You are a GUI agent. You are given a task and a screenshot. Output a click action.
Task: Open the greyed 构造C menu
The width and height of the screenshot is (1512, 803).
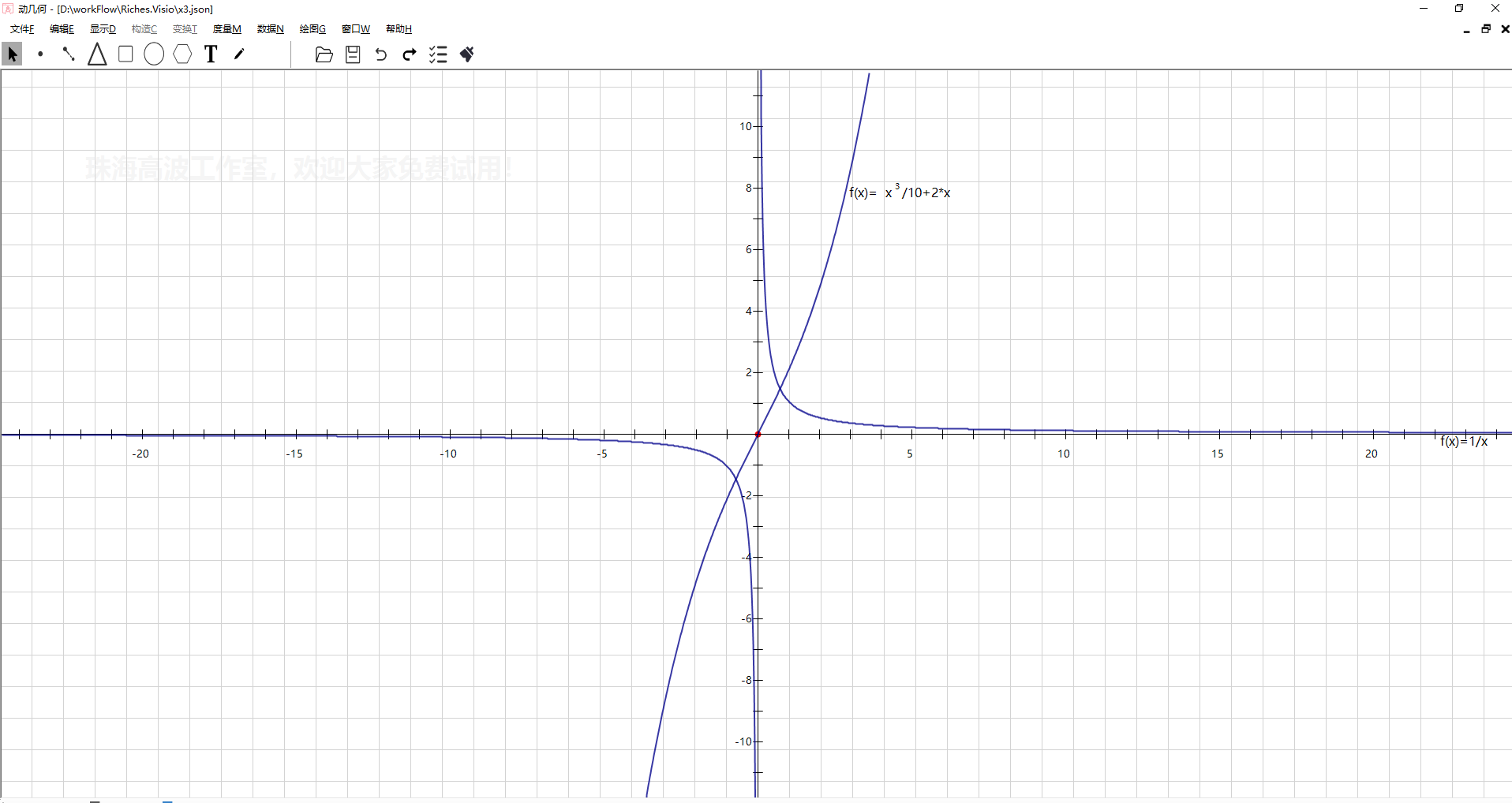(x=144, y=29)
